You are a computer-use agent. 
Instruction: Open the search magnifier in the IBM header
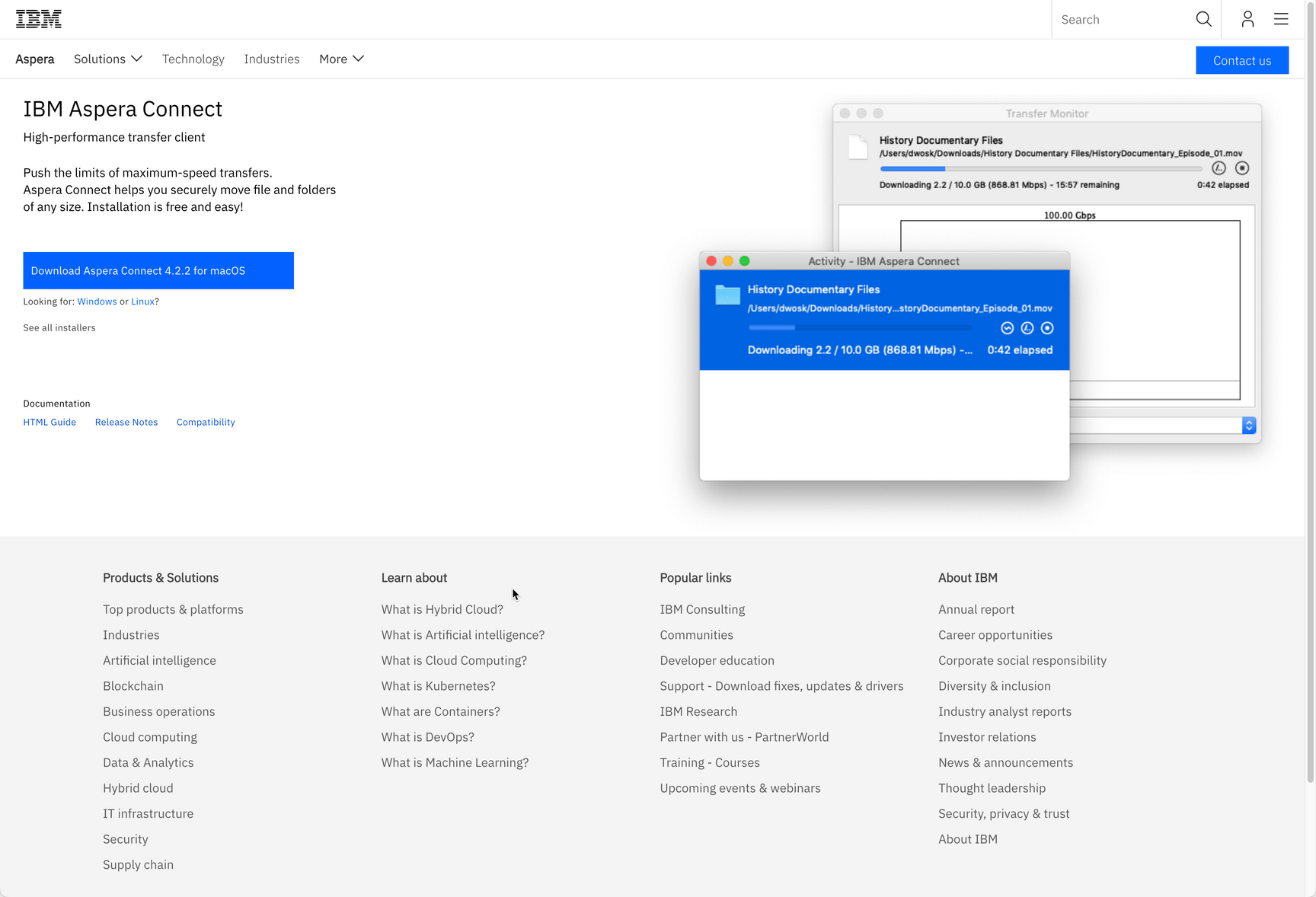pyautogui.click(x=1203, y=19)
